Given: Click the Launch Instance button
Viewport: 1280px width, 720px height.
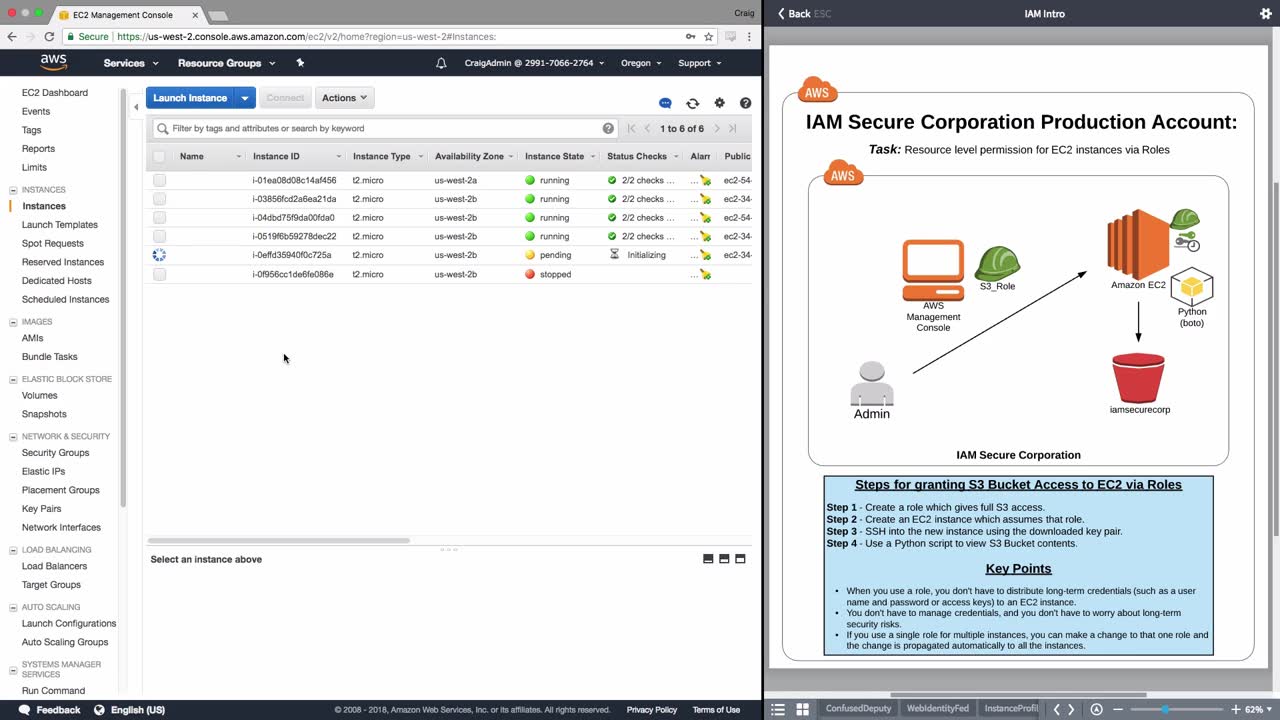Looking at the screenshot, I should pos(190,98).
